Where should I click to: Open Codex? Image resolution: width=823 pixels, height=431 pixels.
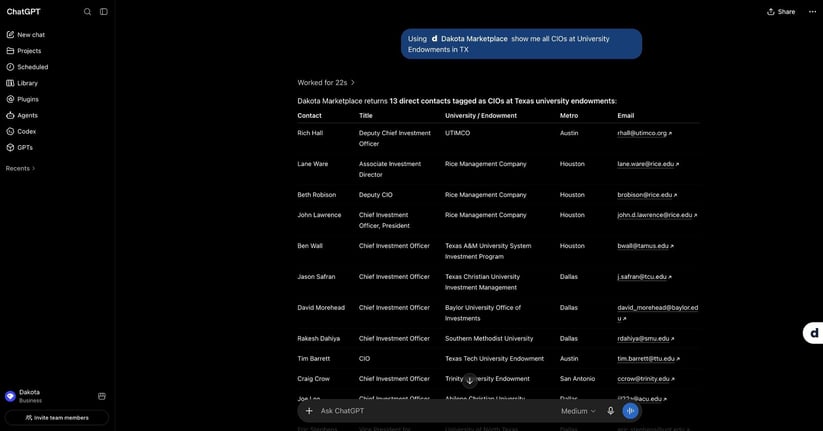point(22,132)
